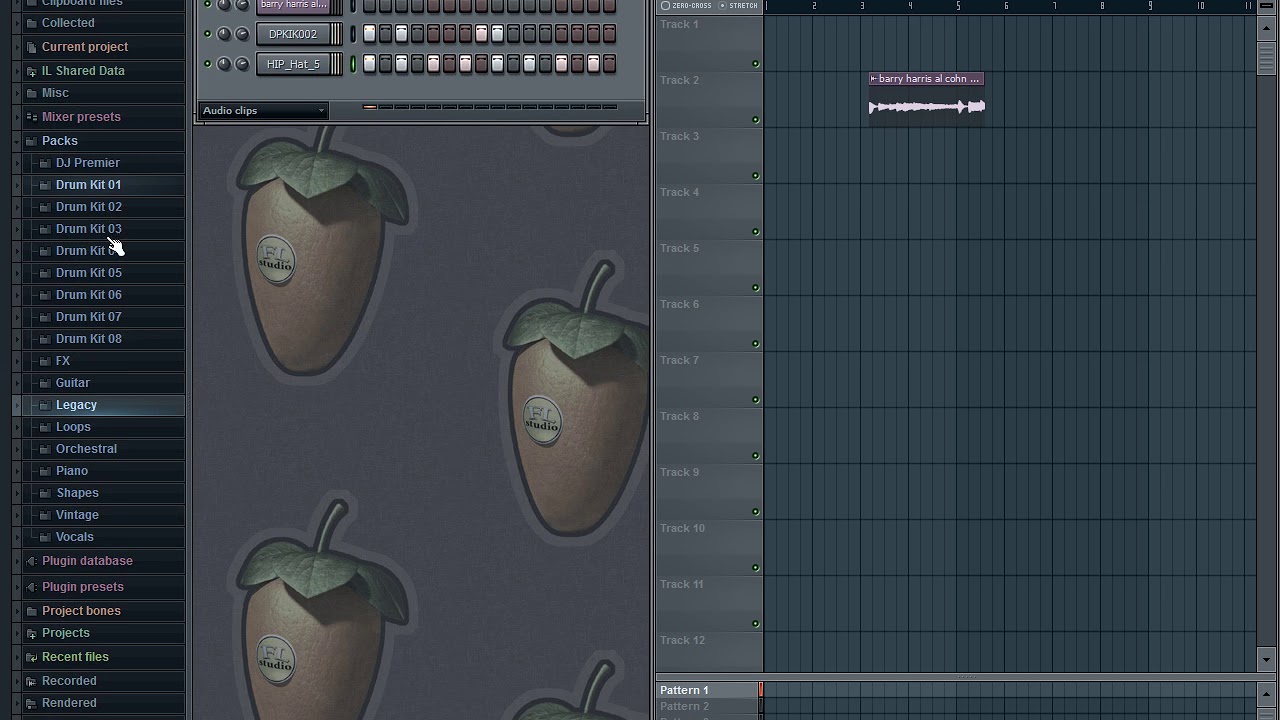Expand the Piano folder arrow
The width and height of the screenshot is (1280, 720).
[17, 471]
